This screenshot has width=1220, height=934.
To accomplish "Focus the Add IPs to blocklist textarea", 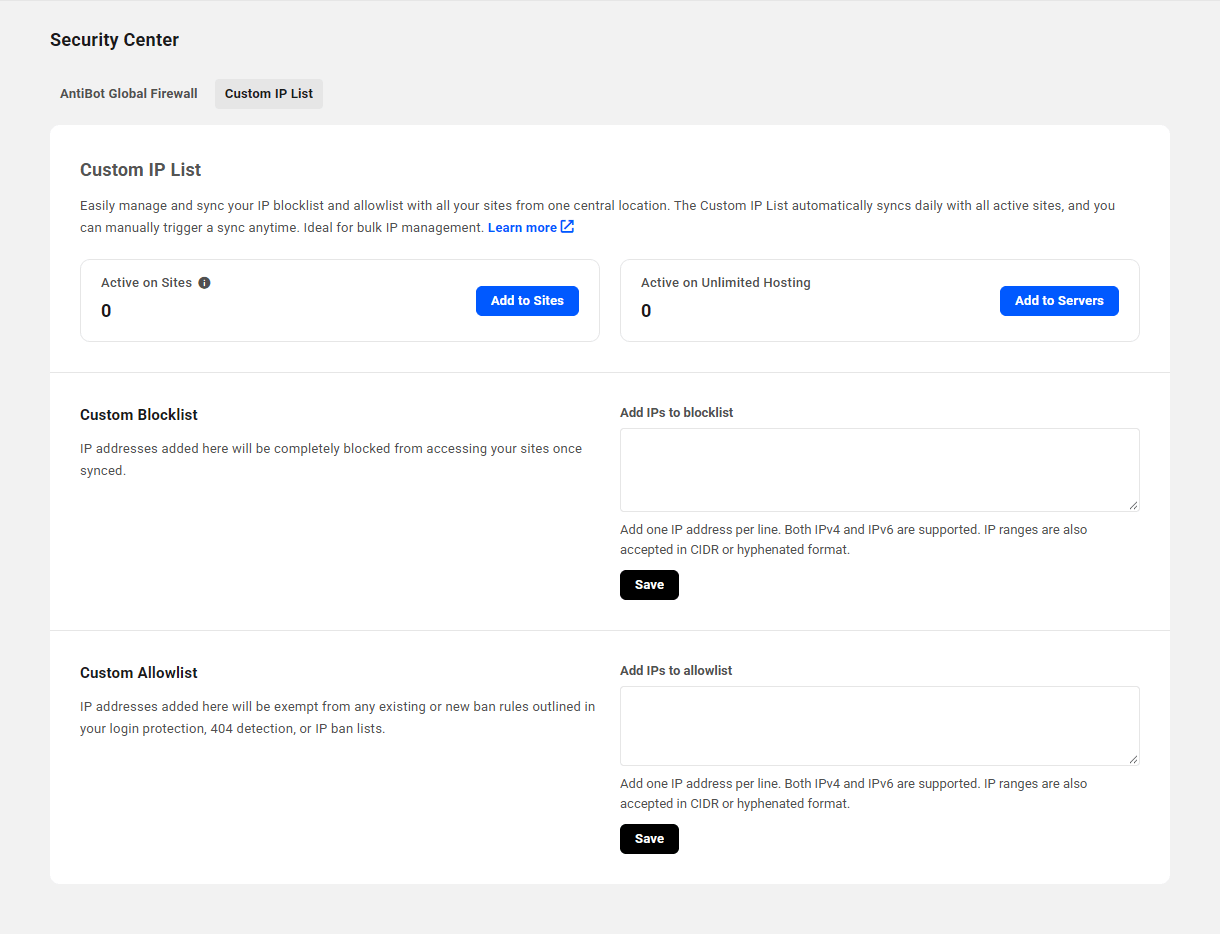I will (880, 470).
